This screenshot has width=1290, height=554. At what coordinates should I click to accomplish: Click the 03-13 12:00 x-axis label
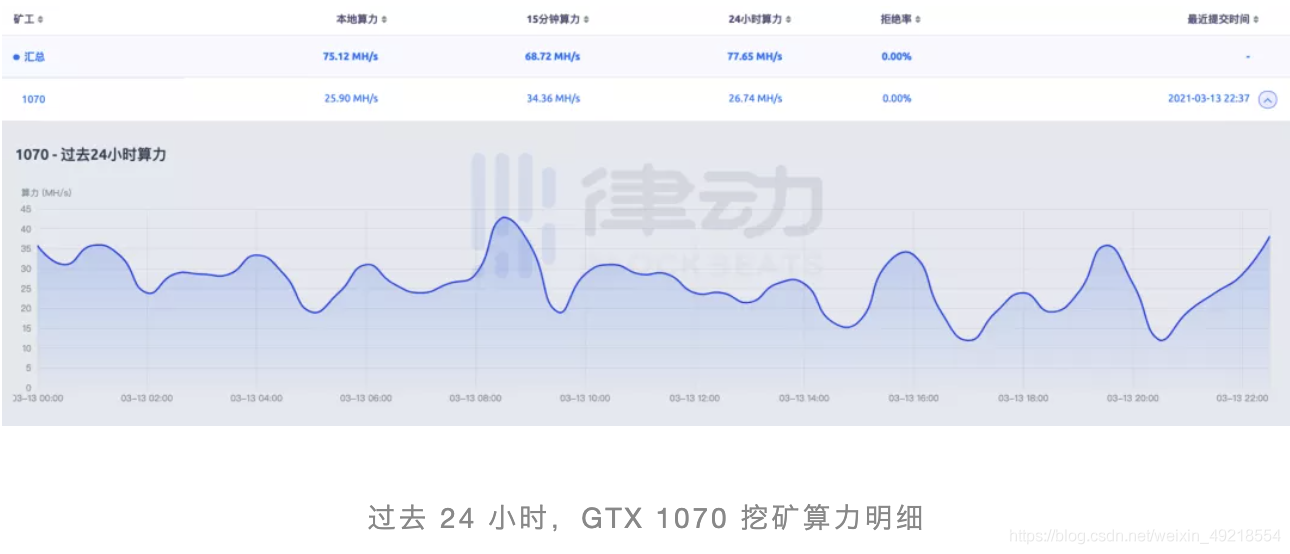(694, 398)
